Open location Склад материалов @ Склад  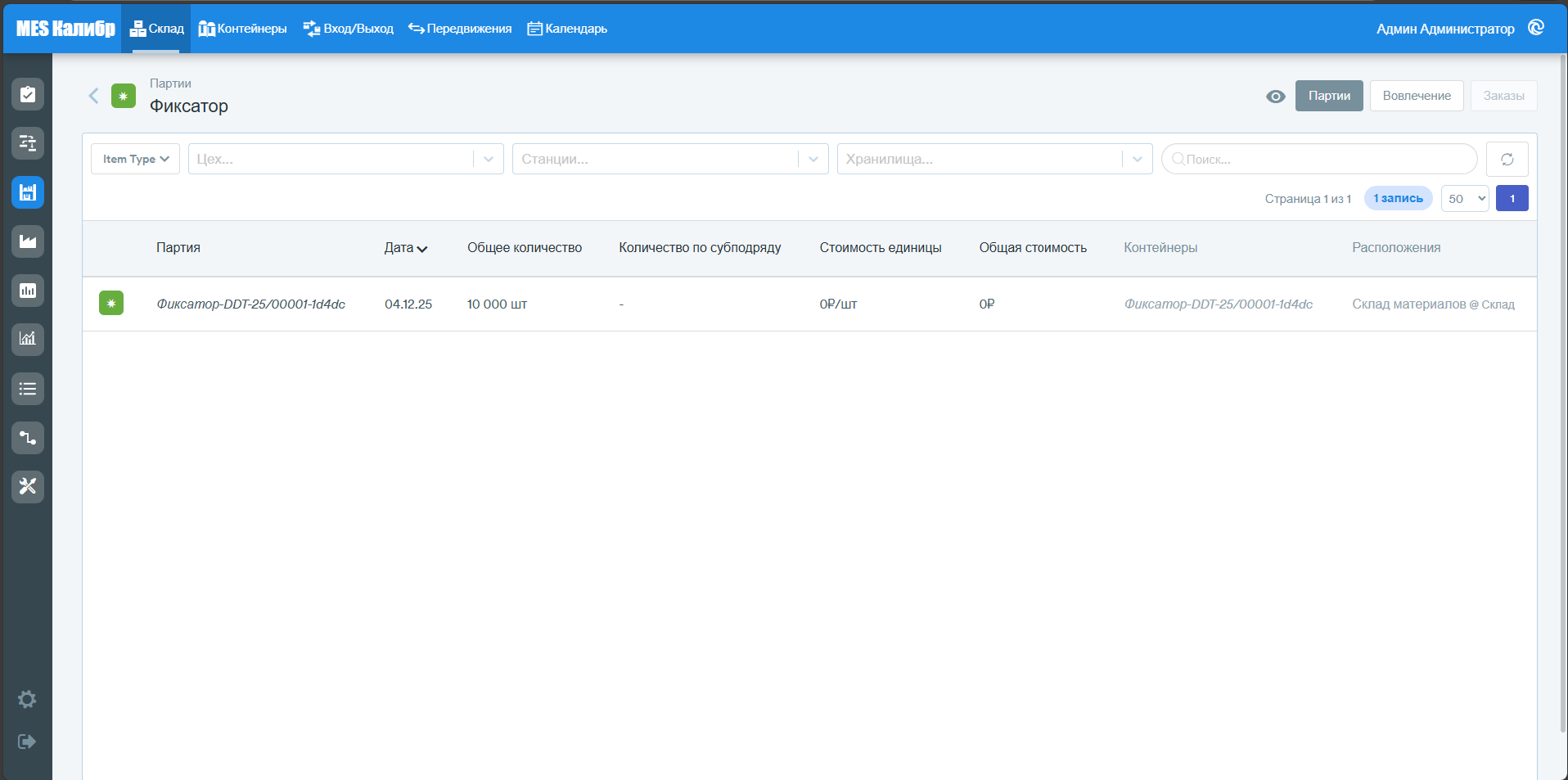coord(1433,304)
